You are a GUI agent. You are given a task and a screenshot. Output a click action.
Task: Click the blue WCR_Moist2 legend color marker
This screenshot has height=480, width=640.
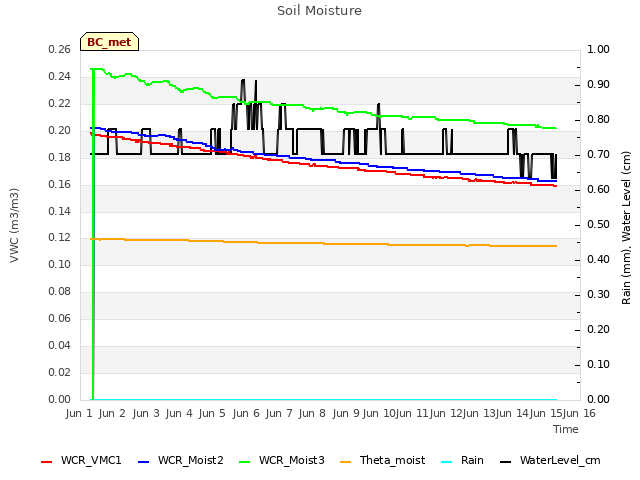point(144,462)
